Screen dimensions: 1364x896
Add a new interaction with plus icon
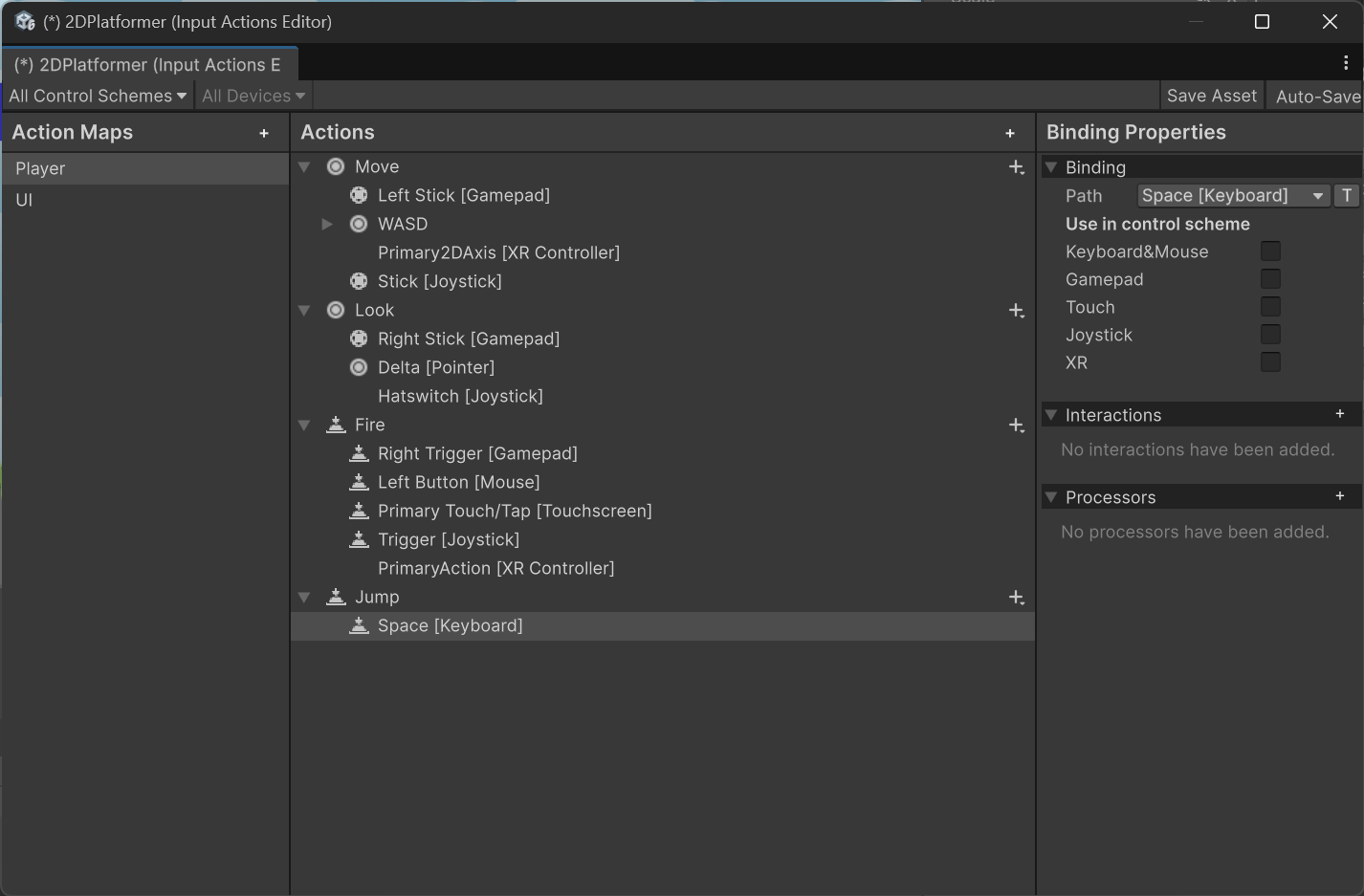[1340, 414]
